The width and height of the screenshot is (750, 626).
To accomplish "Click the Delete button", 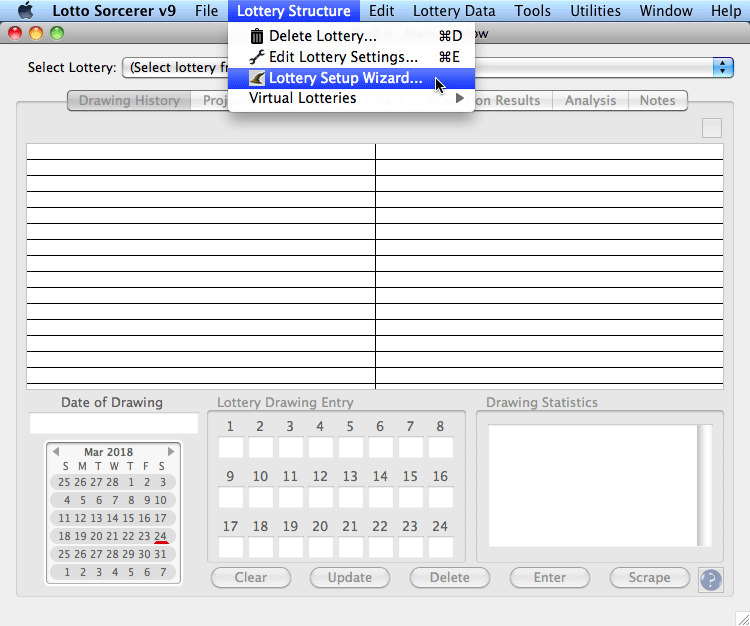I will pos(450,577).
